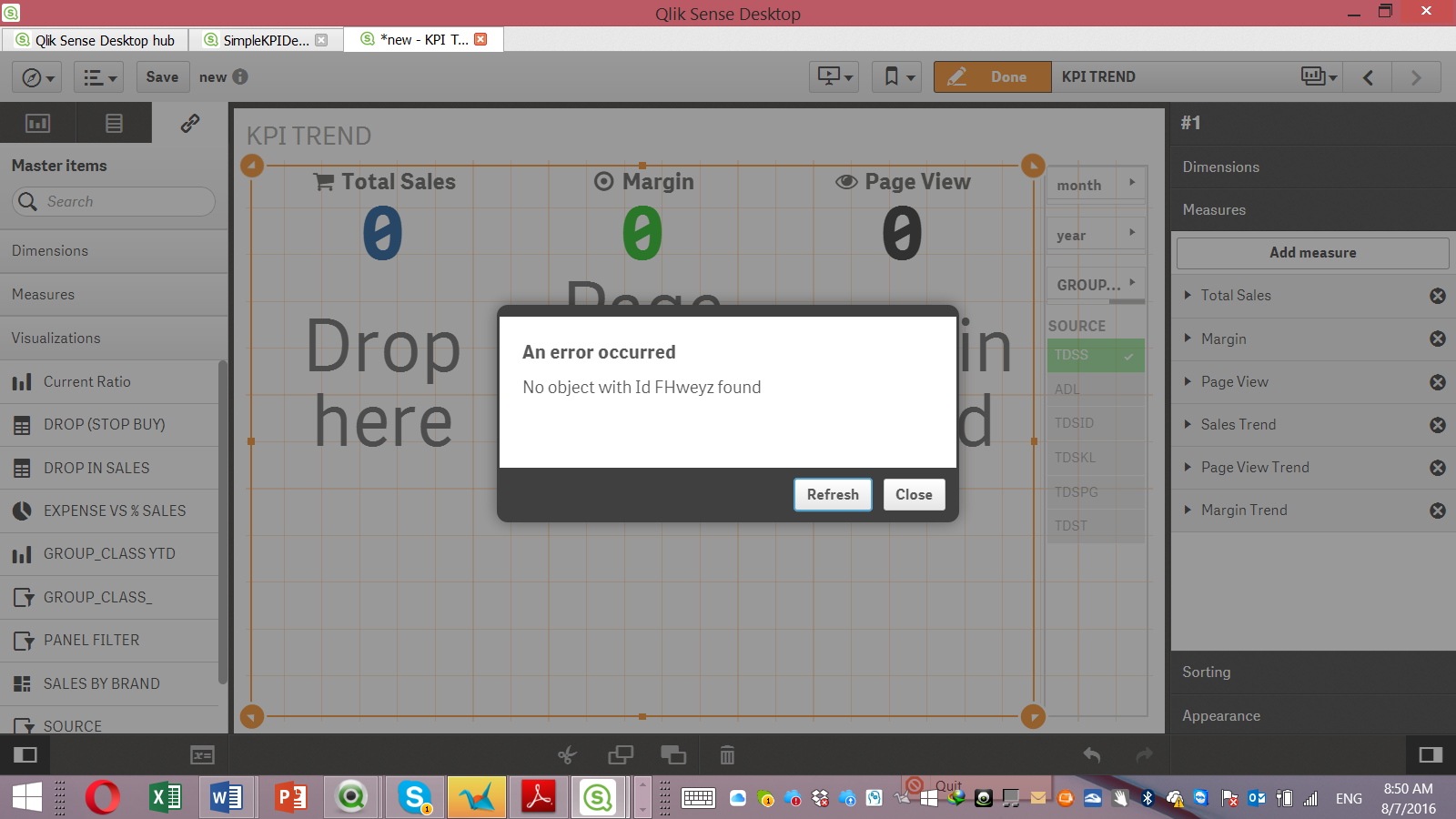Select GROUP_CLASS_ filter pane item
The height and width of the screenshot is (819, 1456).
pyautogui.click(x=109, y=597)
